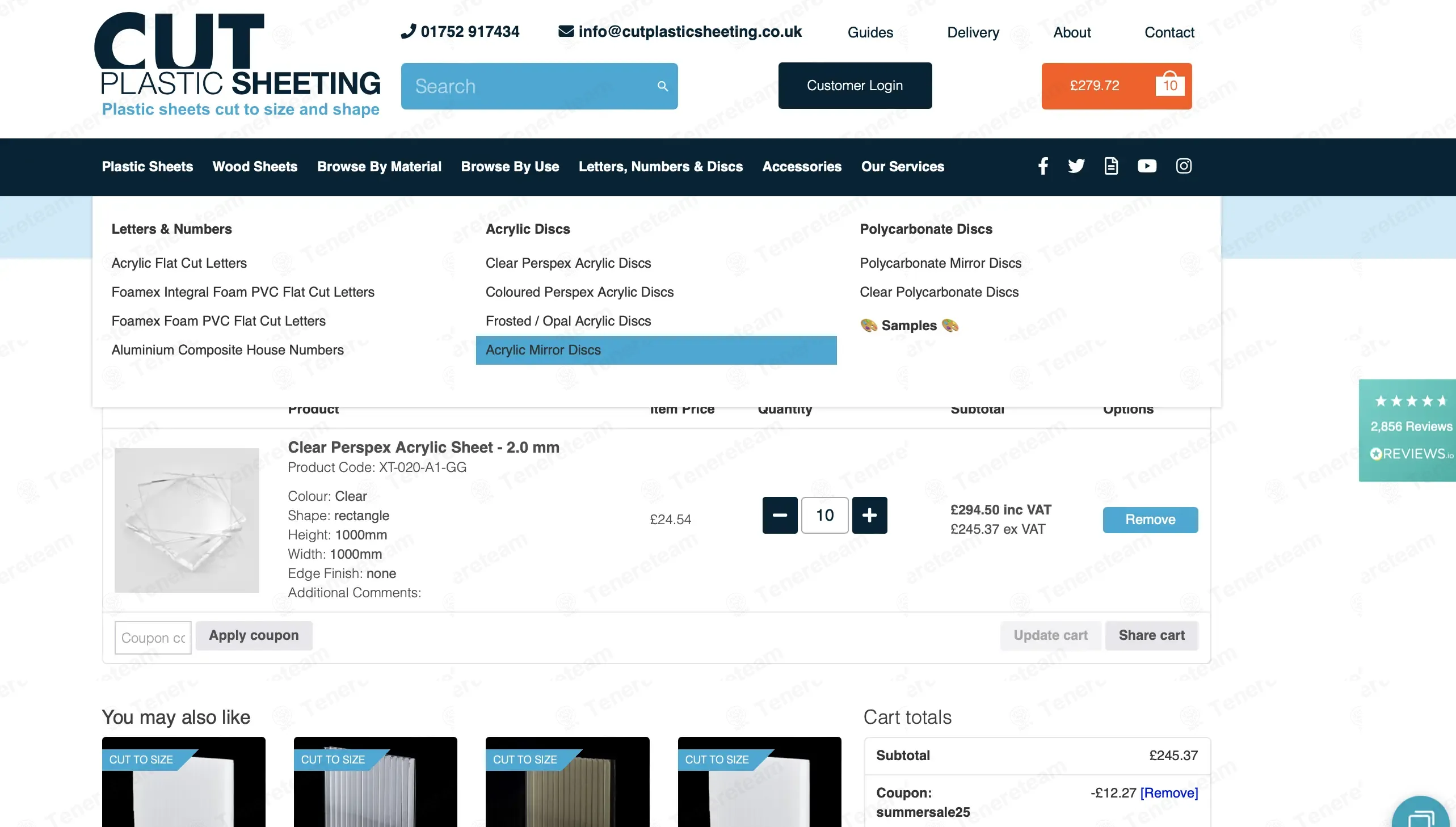Expand the Browse By Material menu

[379, 166]
